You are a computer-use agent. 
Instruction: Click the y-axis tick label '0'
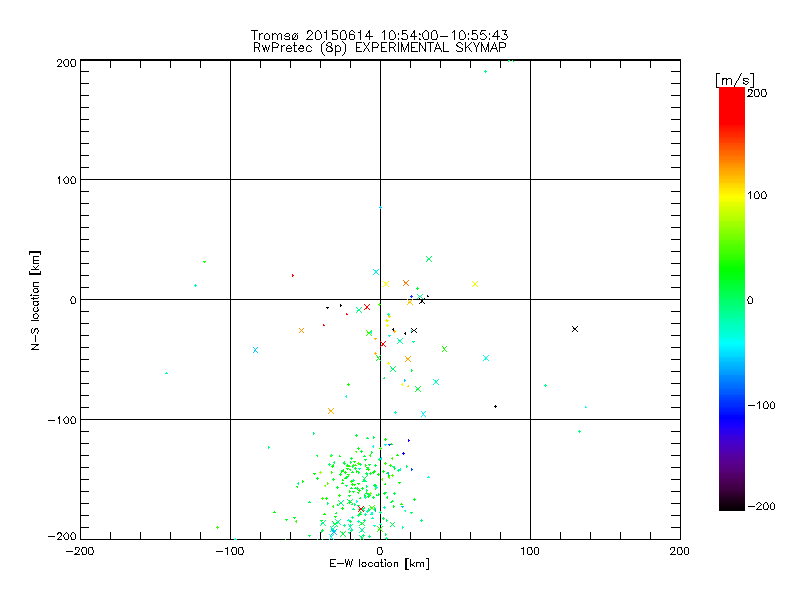click(73, 300)
